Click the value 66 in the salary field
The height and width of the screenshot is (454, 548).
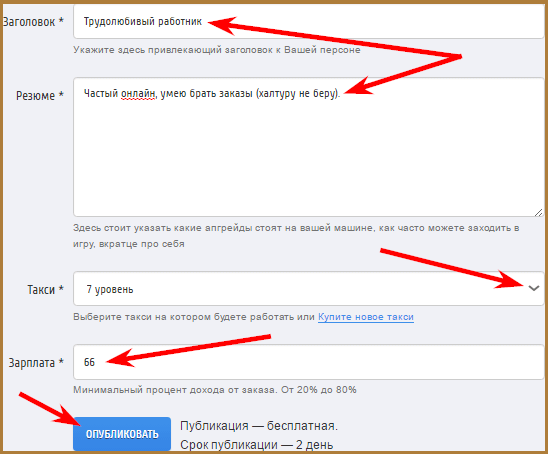click(89, 362)
